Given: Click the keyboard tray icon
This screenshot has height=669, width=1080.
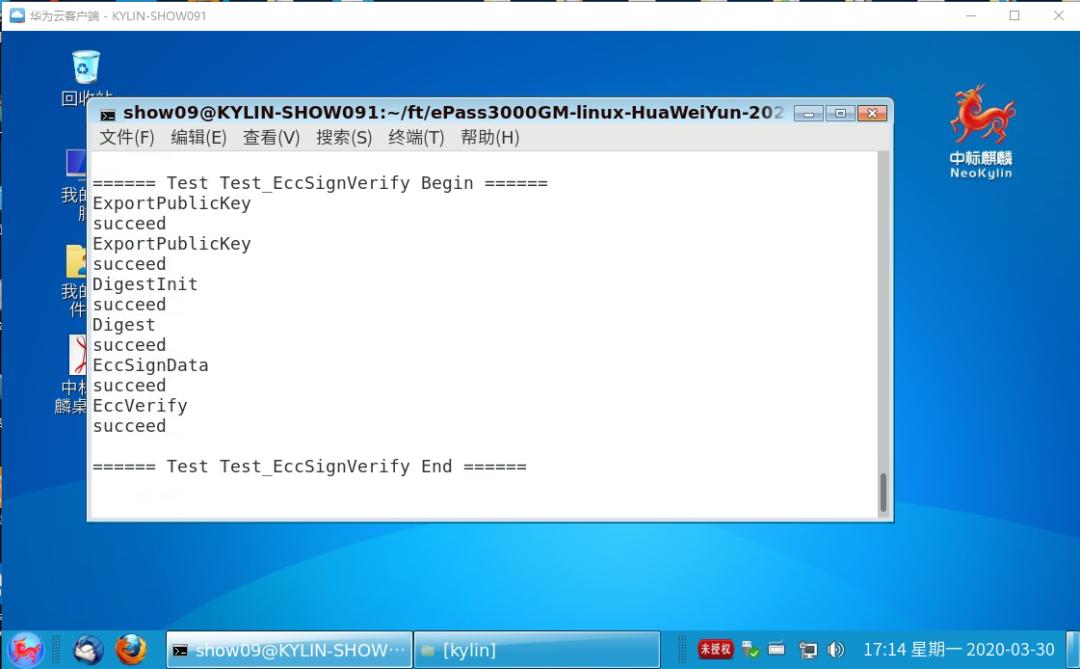Looking at the screenshot, I should click(777, 649).
